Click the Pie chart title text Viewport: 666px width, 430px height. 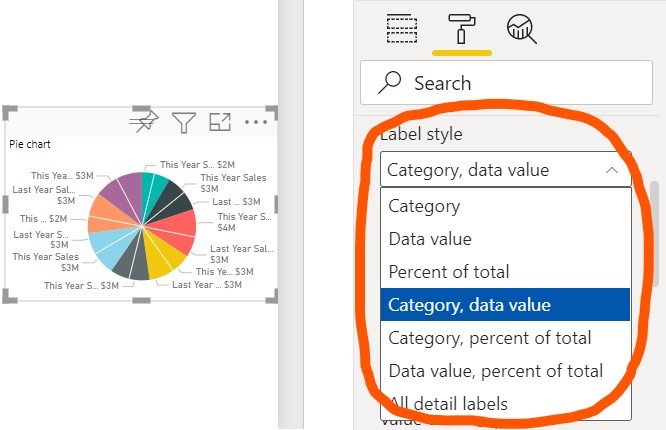(30, 144)
